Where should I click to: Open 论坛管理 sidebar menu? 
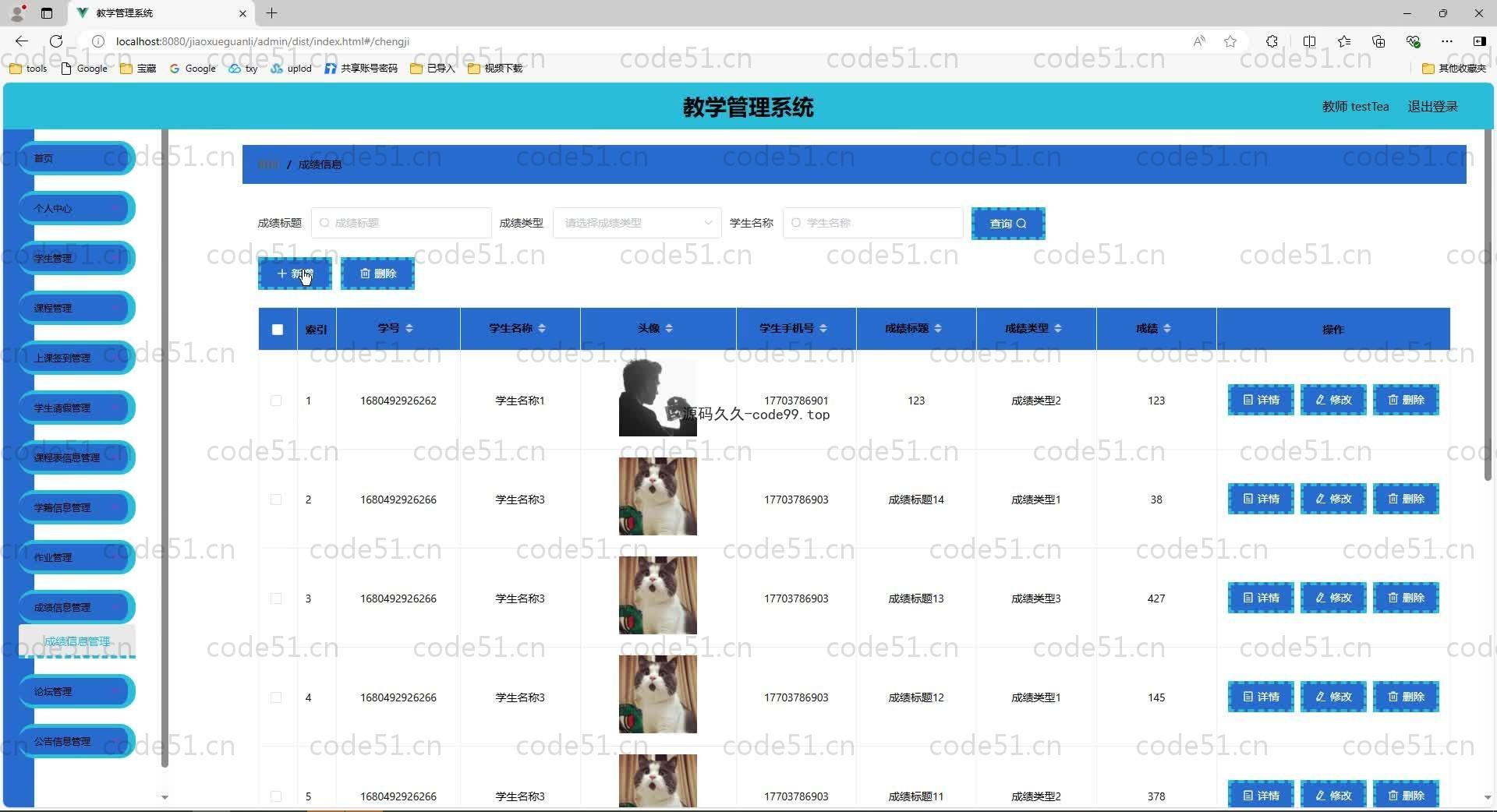point(76,691)
